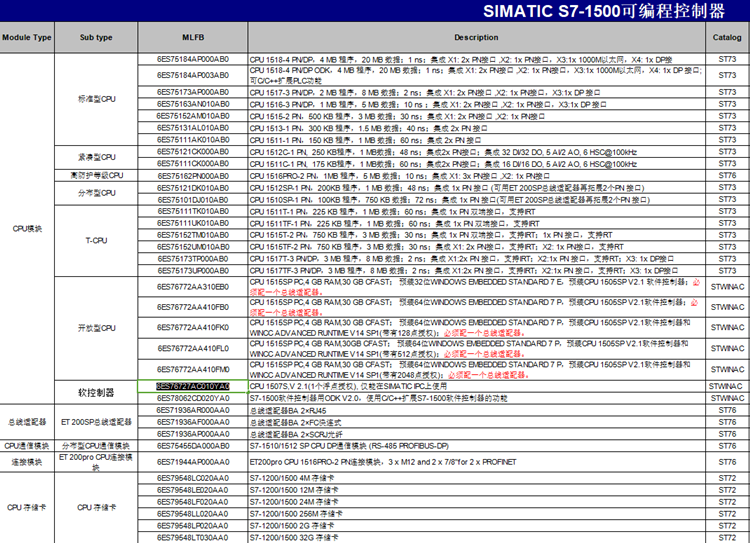This screenshot has height=543, width=750.
Task: Select cell 6ES76772AA410FL0
Action: click(193, 348)
